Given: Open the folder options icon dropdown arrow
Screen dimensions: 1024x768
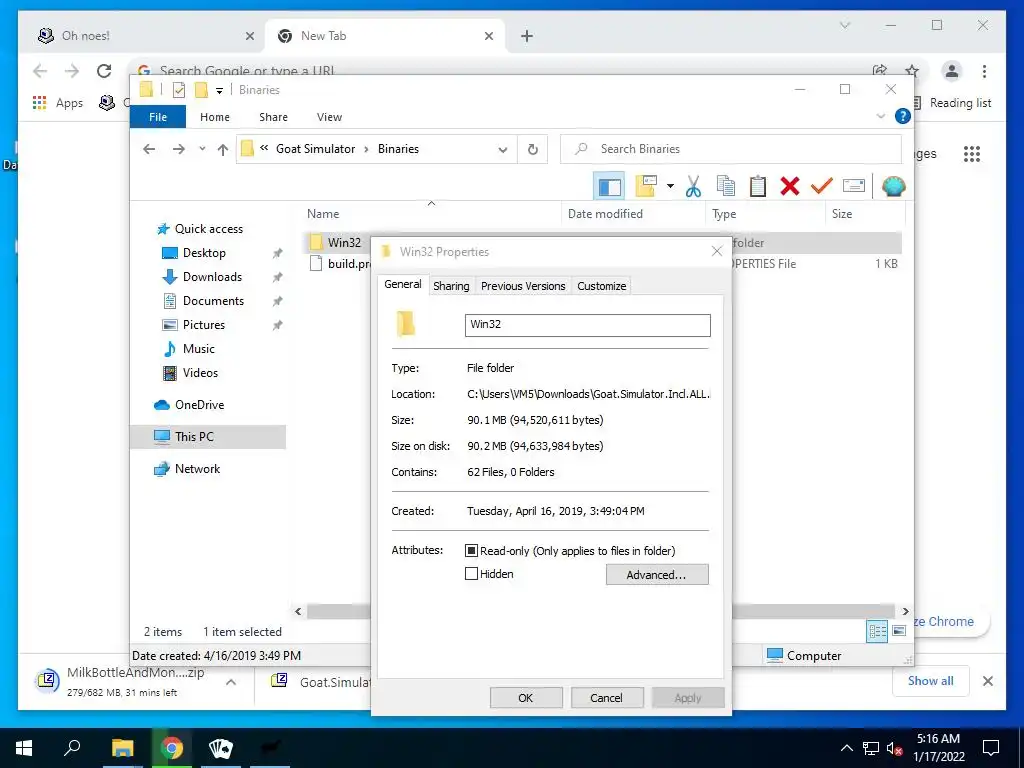Looking at the screenshot, I should (670, 186).
